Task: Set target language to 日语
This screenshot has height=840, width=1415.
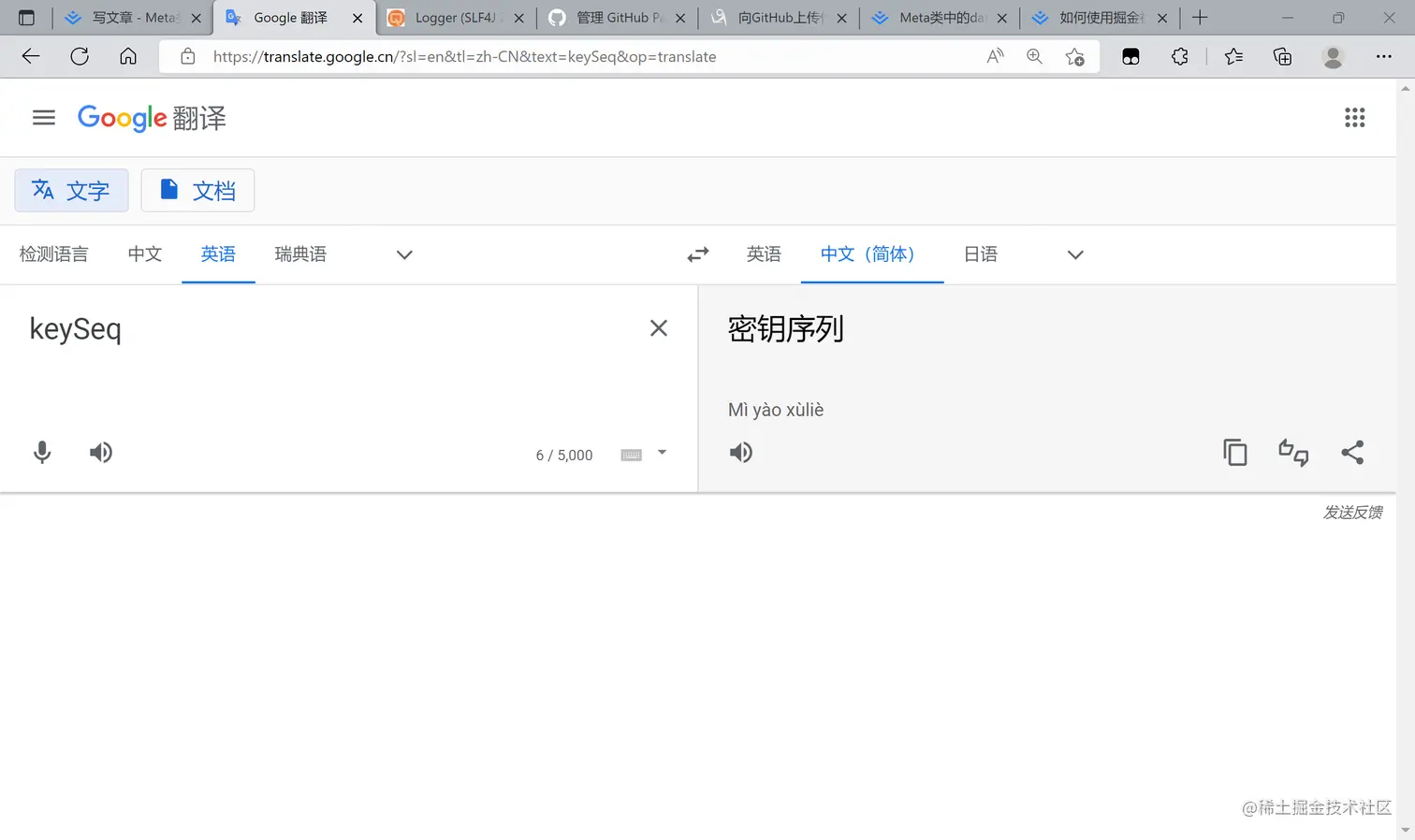Action: [981, 254]
